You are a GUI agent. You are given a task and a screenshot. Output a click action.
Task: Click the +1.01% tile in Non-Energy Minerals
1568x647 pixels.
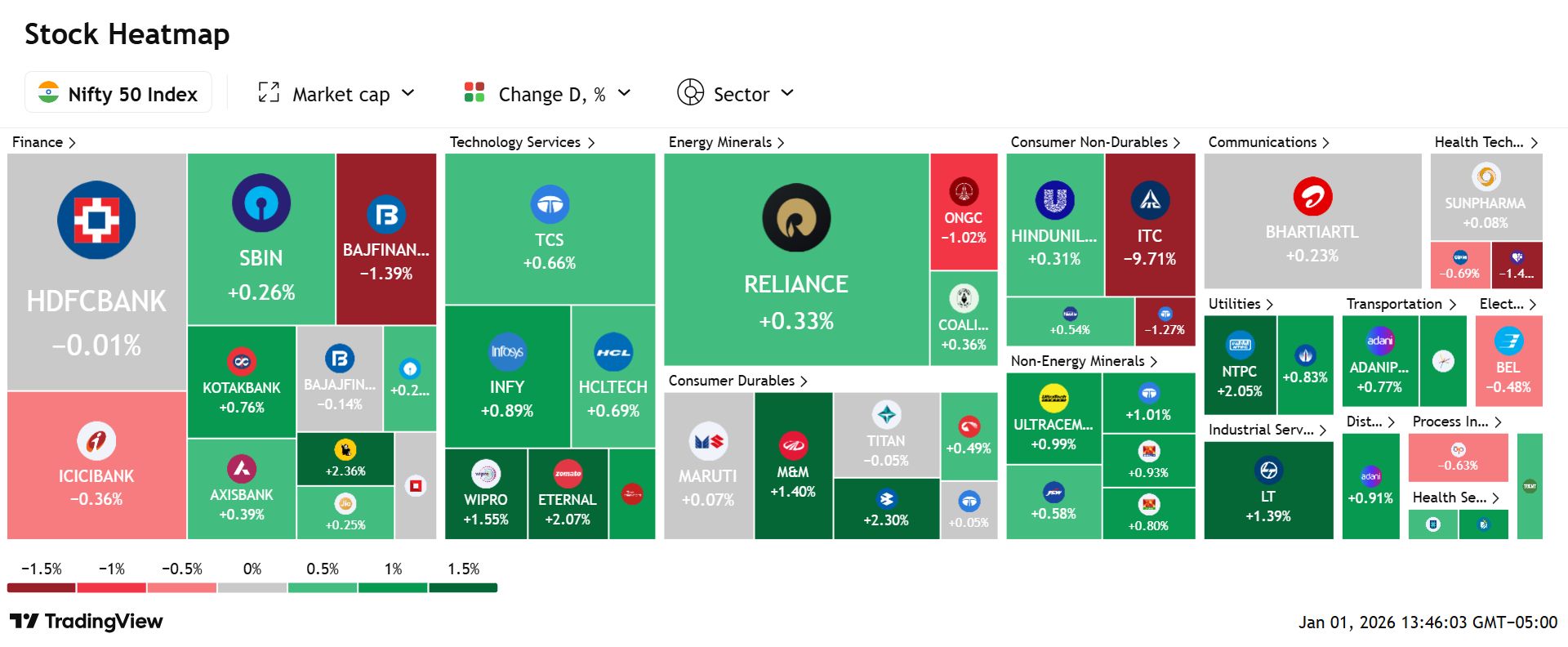tap(1149, 403)
